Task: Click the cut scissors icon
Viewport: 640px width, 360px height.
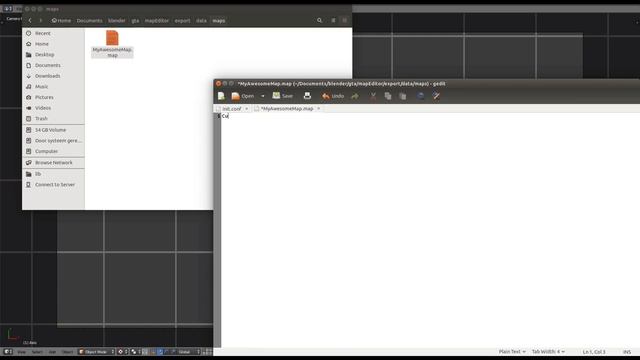Action: 373,96
